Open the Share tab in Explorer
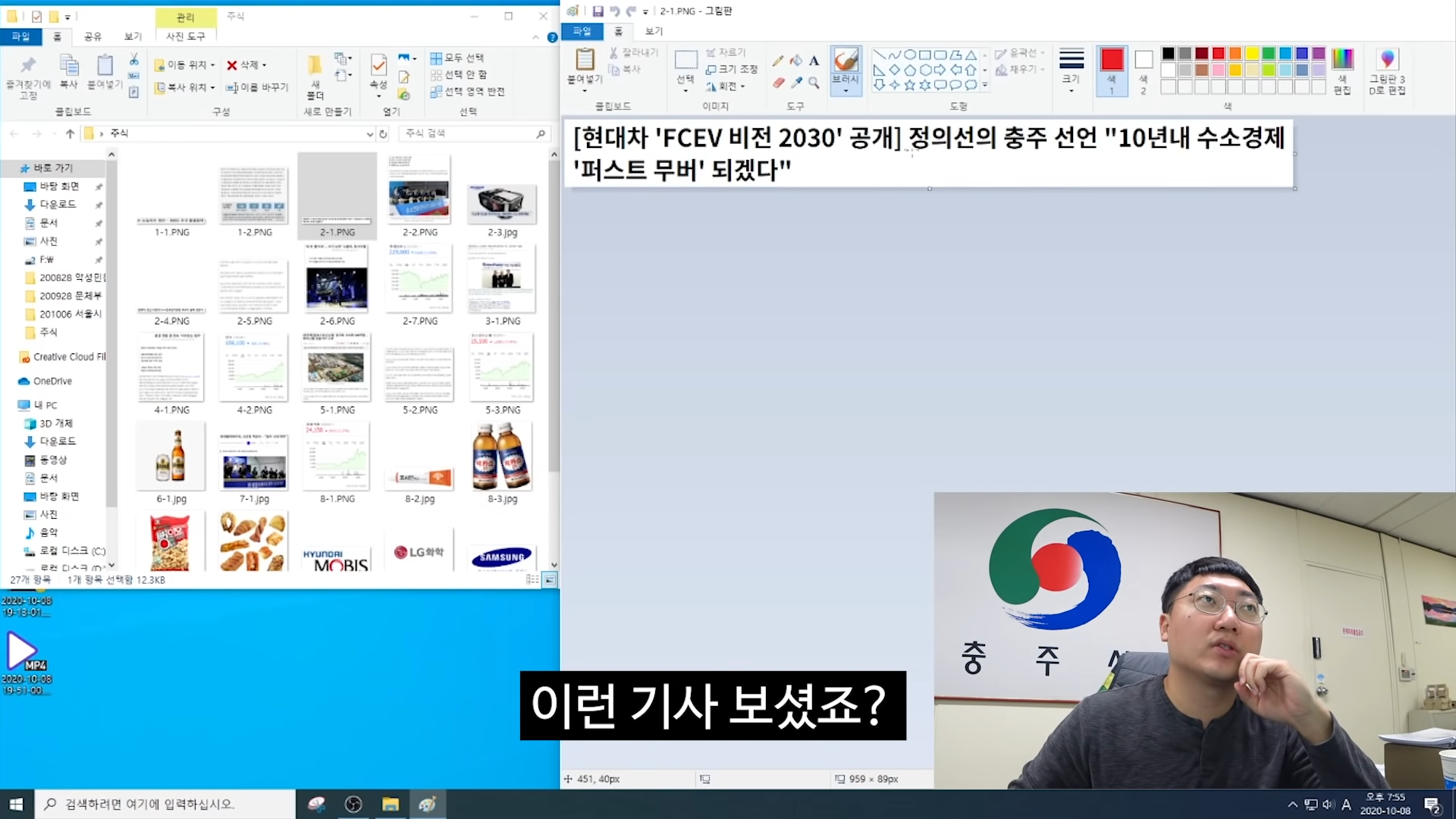The height and width of the screenshot is (819, 1456). point(93,36)
